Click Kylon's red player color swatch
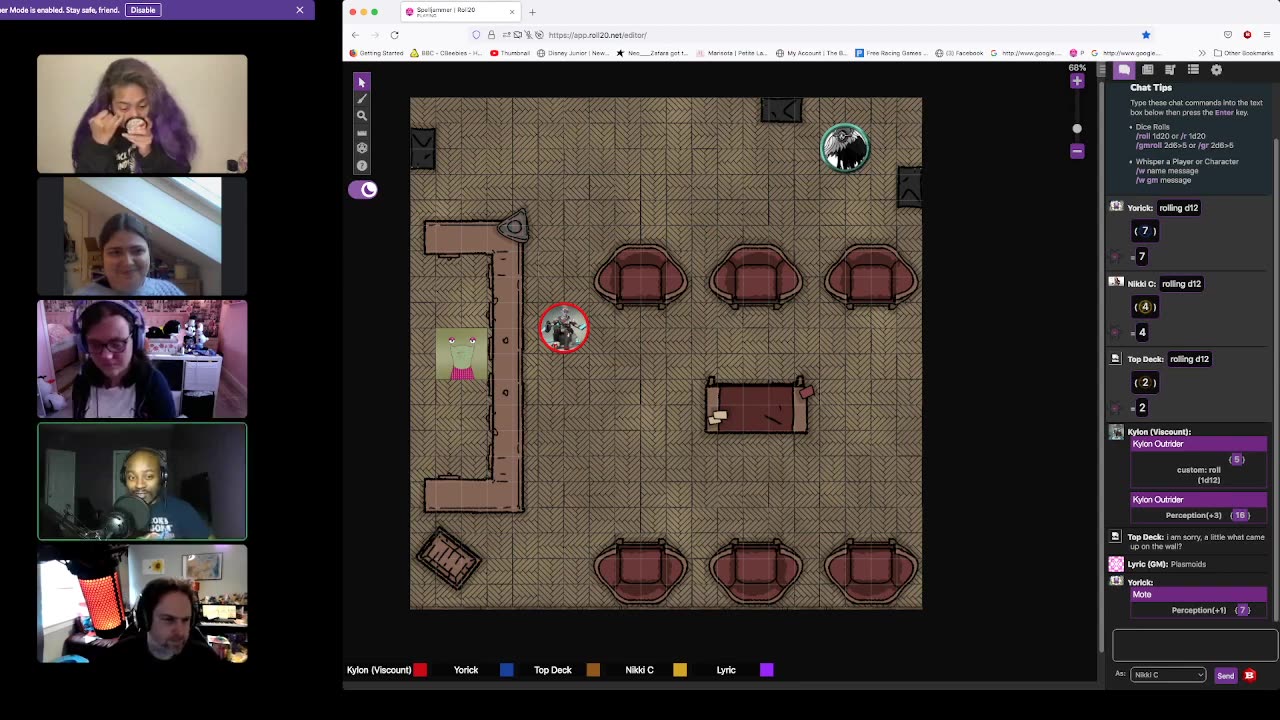 [420, 670]
